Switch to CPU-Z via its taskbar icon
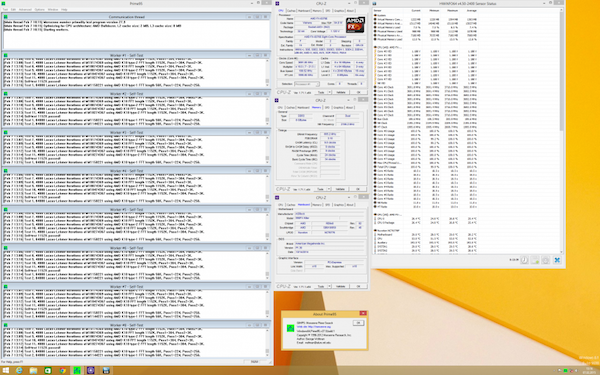The width and height of the screenshot is (600, 375). (91, 370)
